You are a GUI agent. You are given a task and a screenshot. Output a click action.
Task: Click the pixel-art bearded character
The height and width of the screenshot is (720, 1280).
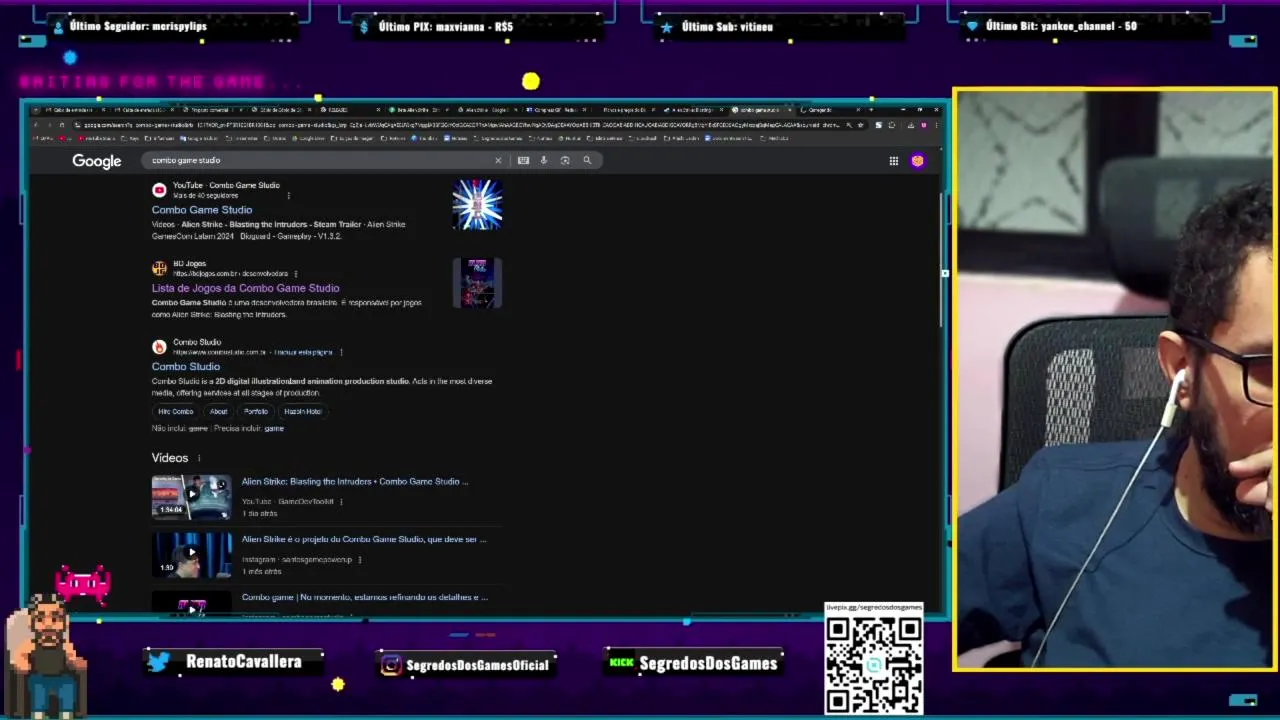[x=45, y=655]
